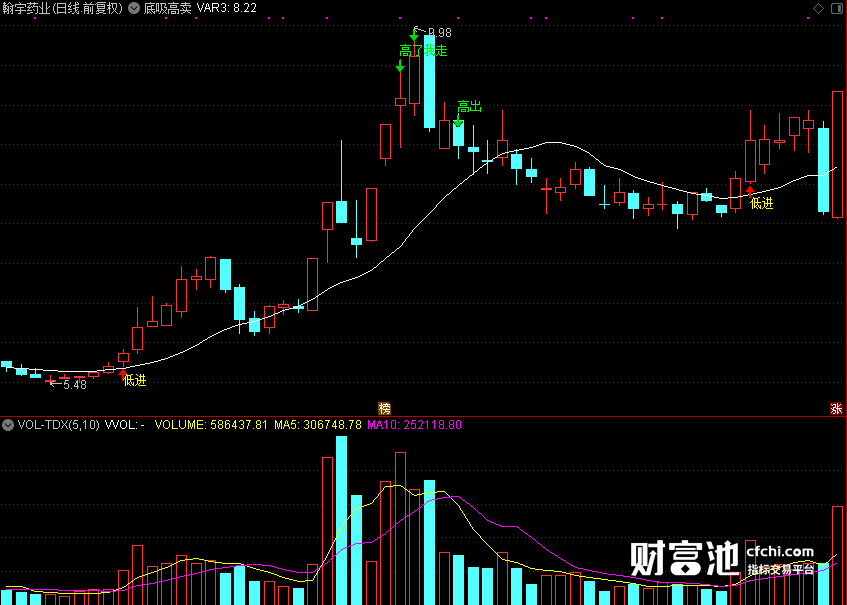Open the dropdown beside 翰宇药业 chart title

tap(133, 8)
